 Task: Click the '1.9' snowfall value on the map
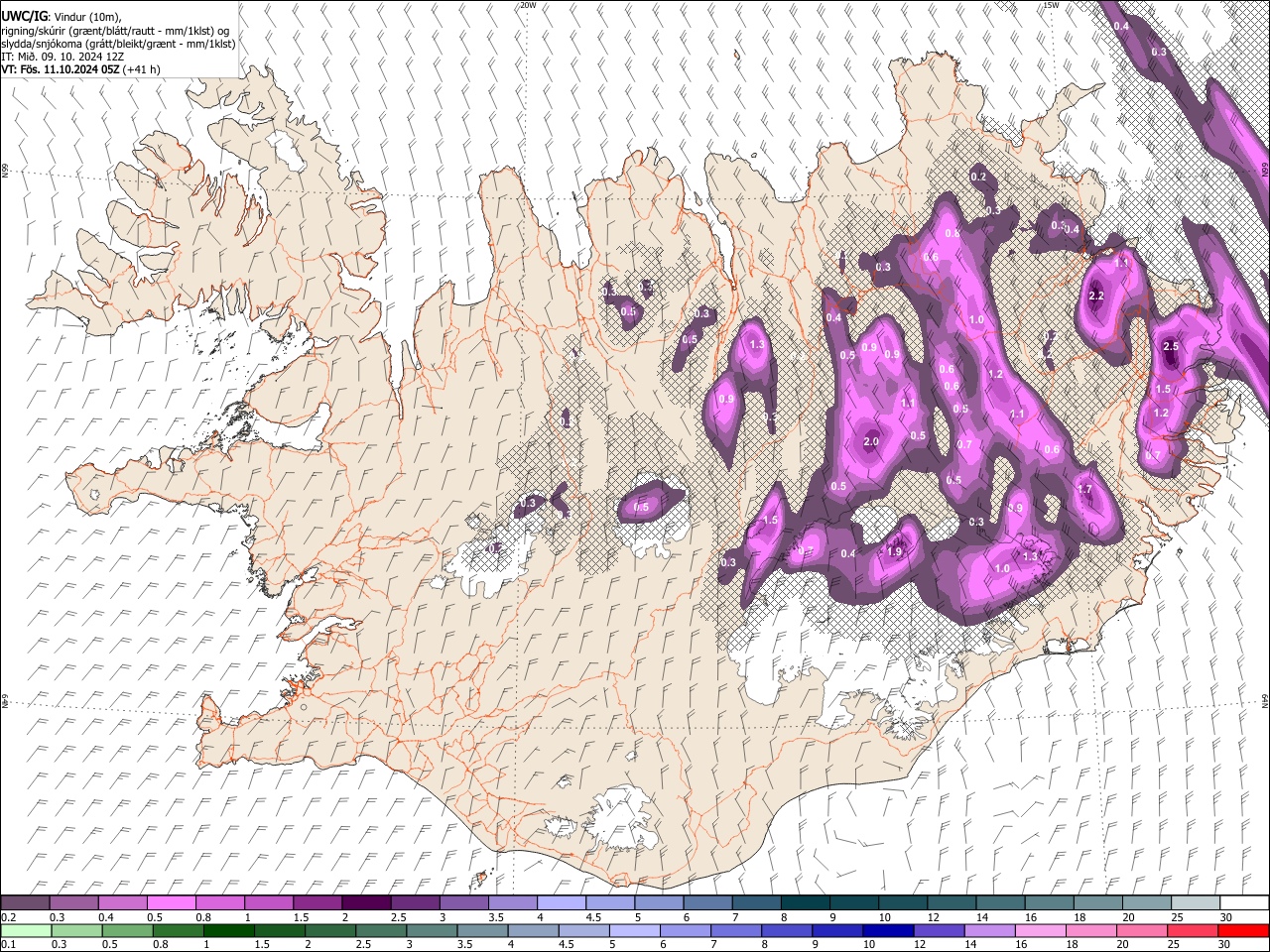point(894,552)
